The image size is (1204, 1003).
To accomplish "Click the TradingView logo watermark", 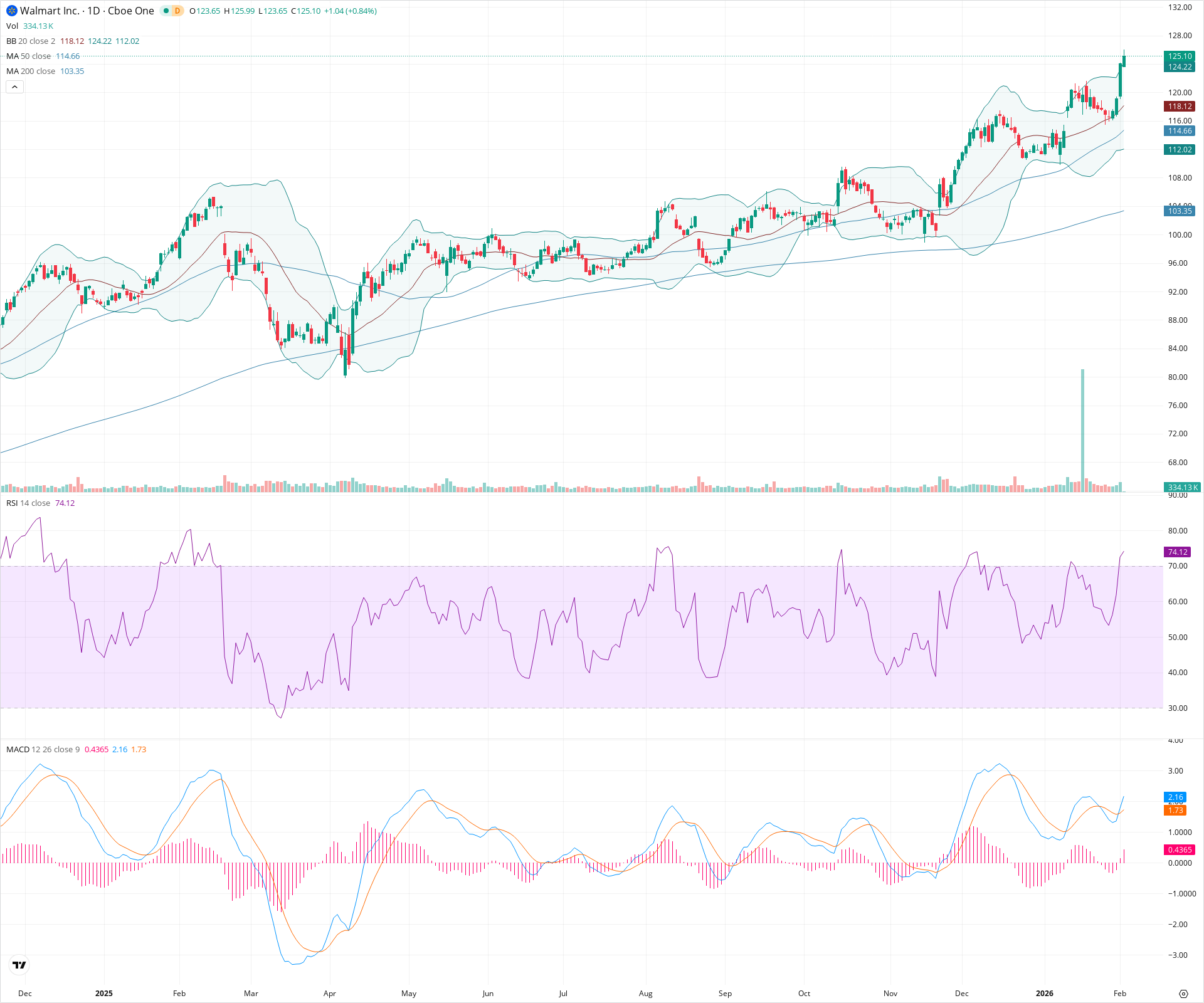I will click(18, 965).
